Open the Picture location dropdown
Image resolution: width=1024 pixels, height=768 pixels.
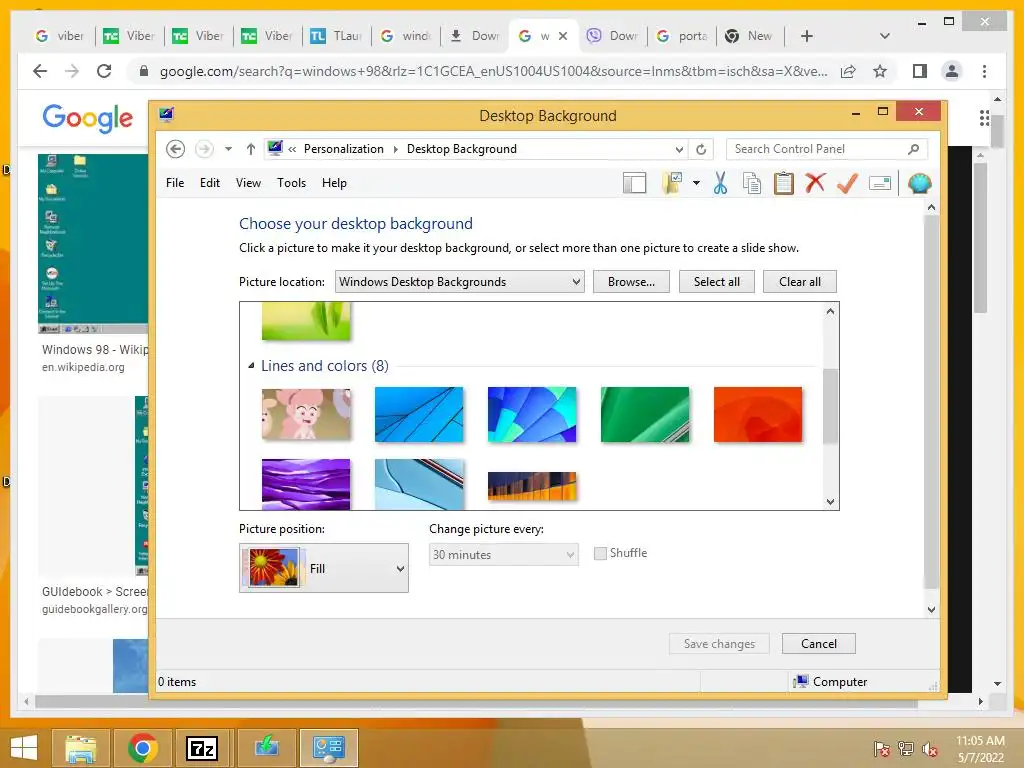(x=460, y=281)
